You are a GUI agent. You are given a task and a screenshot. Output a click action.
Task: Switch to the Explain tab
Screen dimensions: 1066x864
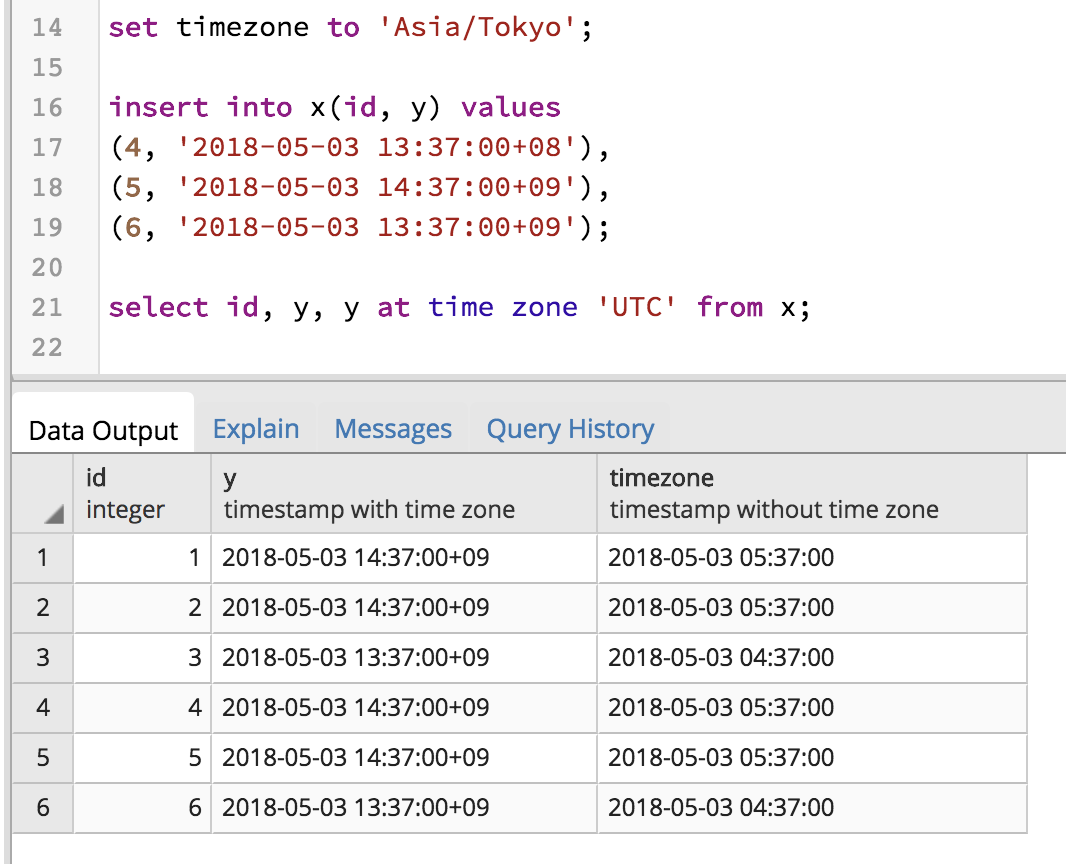click(255, 429)
